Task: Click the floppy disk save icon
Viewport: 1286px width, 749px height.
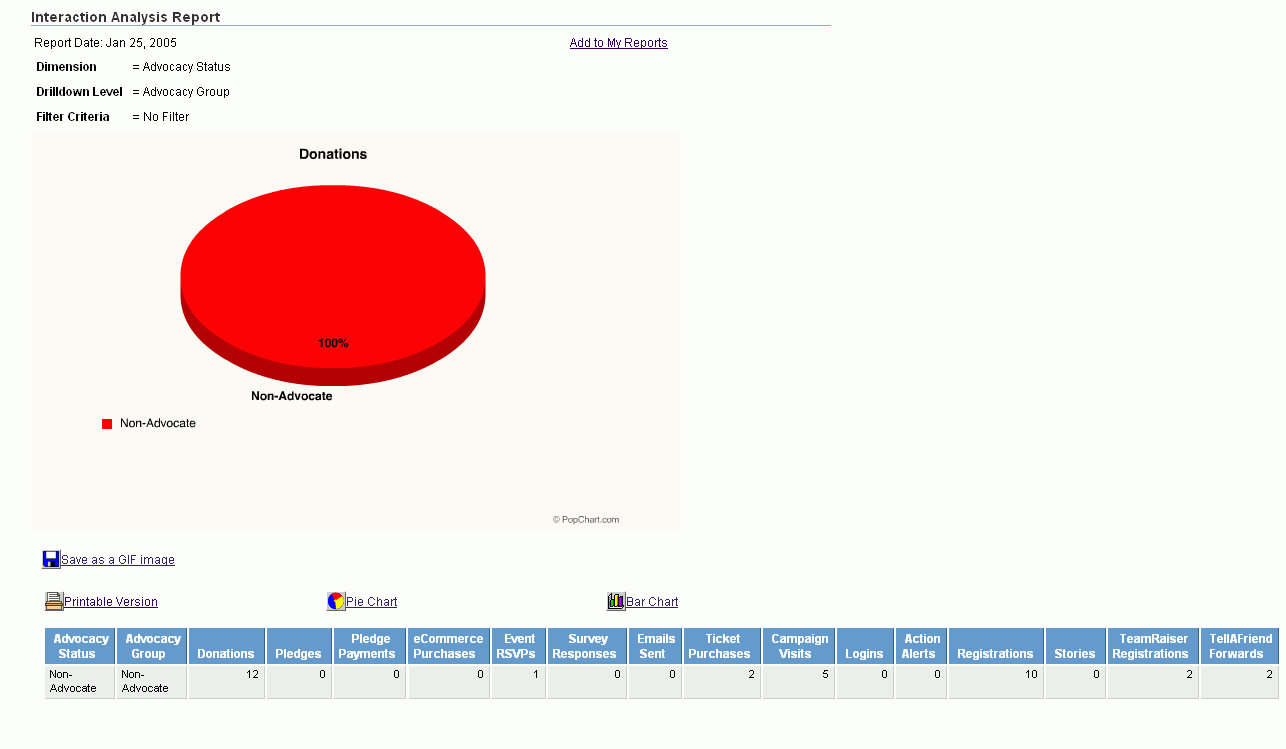Action: click(x=51, y=559)
